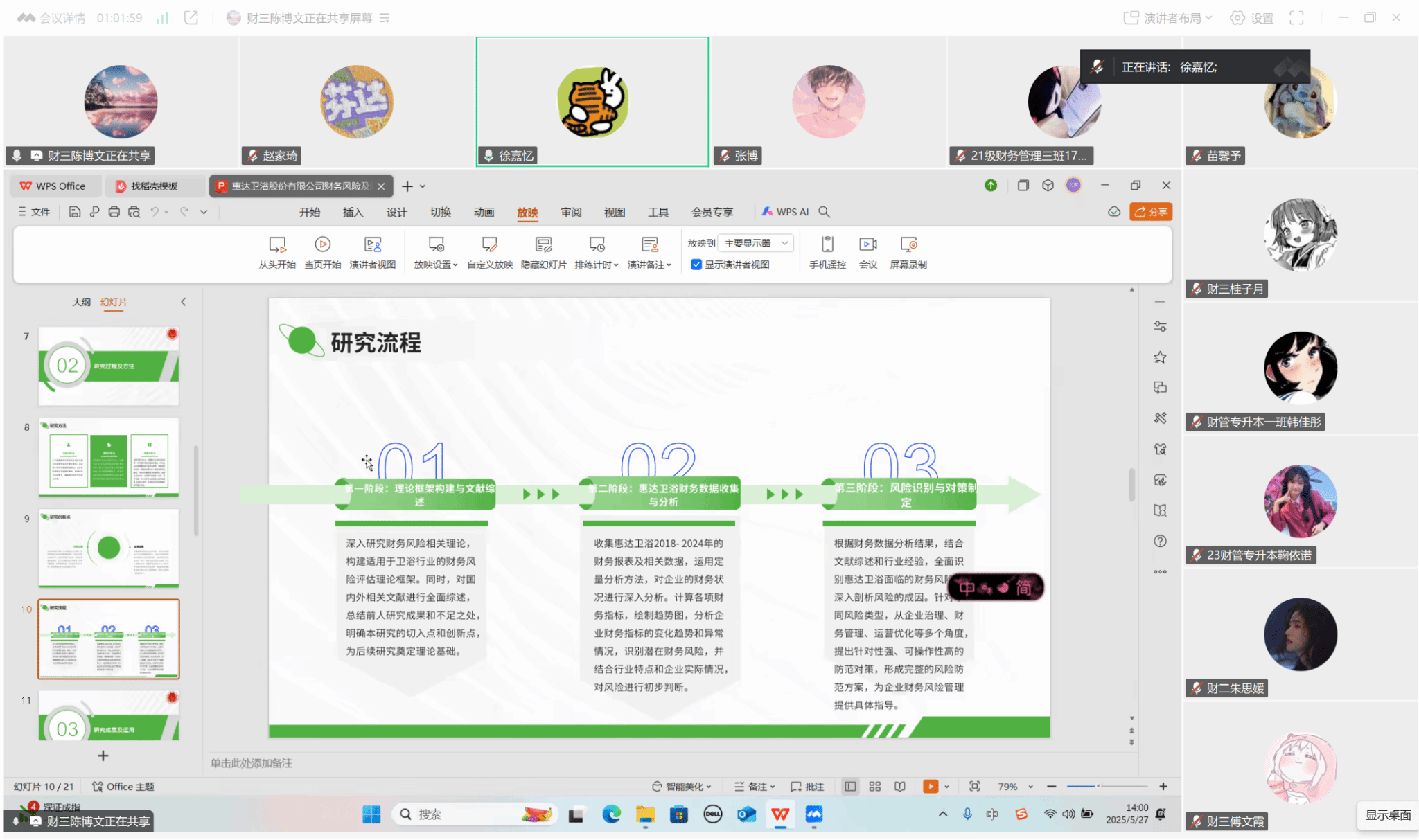The height and width of the screenshot is (840, 1419).
Task: Click the orange slideshow play button in status bar
Action: point(931,787)
